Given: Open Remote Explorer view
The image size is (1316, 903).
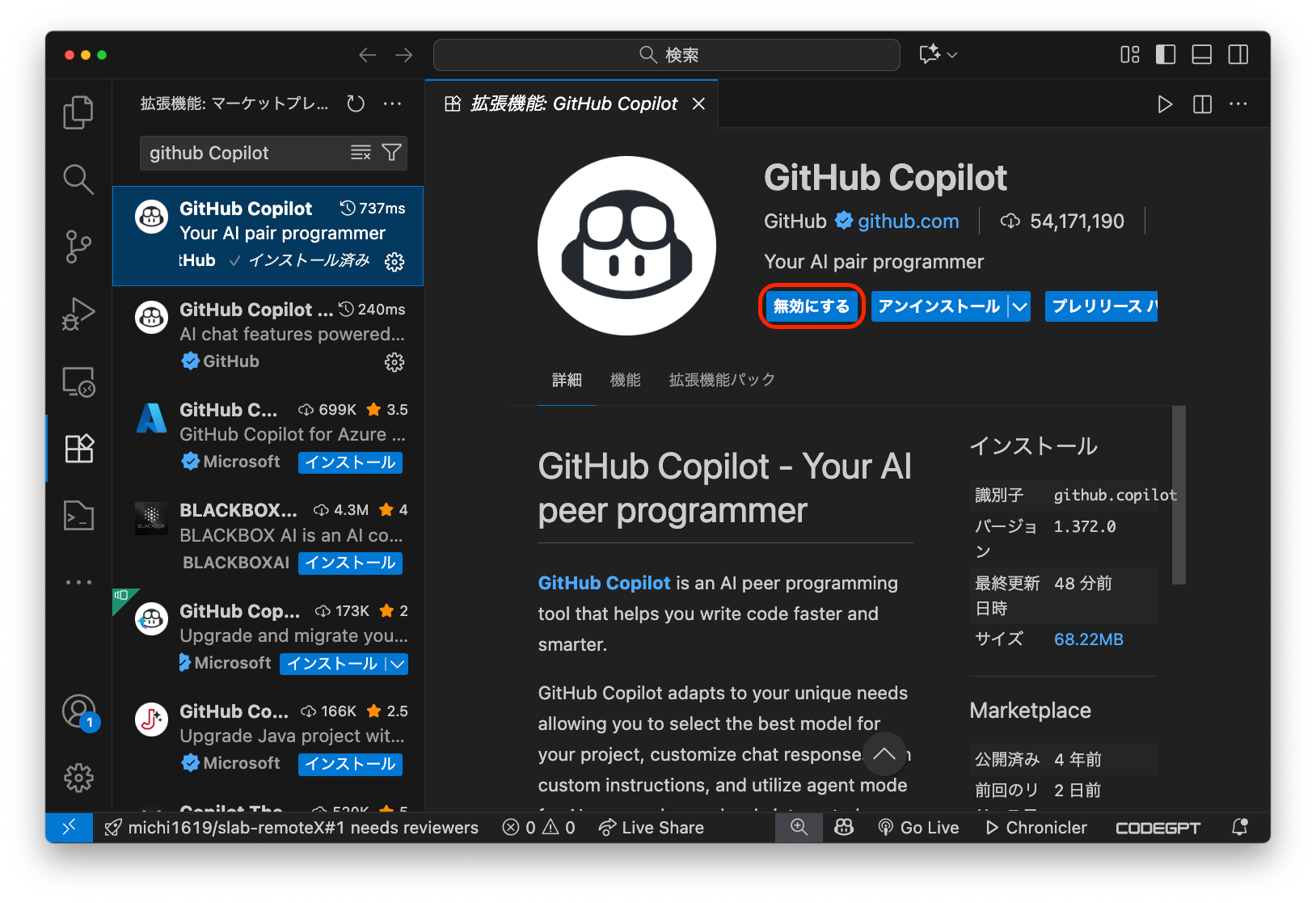Looking at the screenshot, I should tap(78, 381).
